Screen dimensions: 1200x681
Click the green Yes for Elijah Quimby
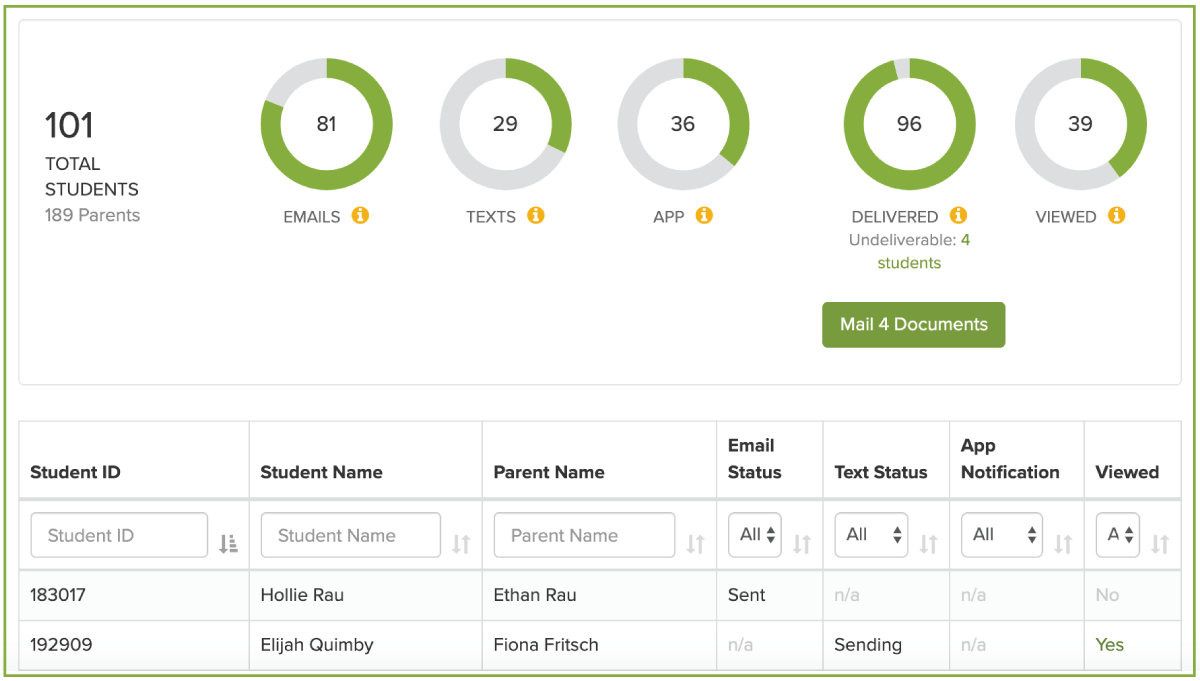[x=1109, y=645]
